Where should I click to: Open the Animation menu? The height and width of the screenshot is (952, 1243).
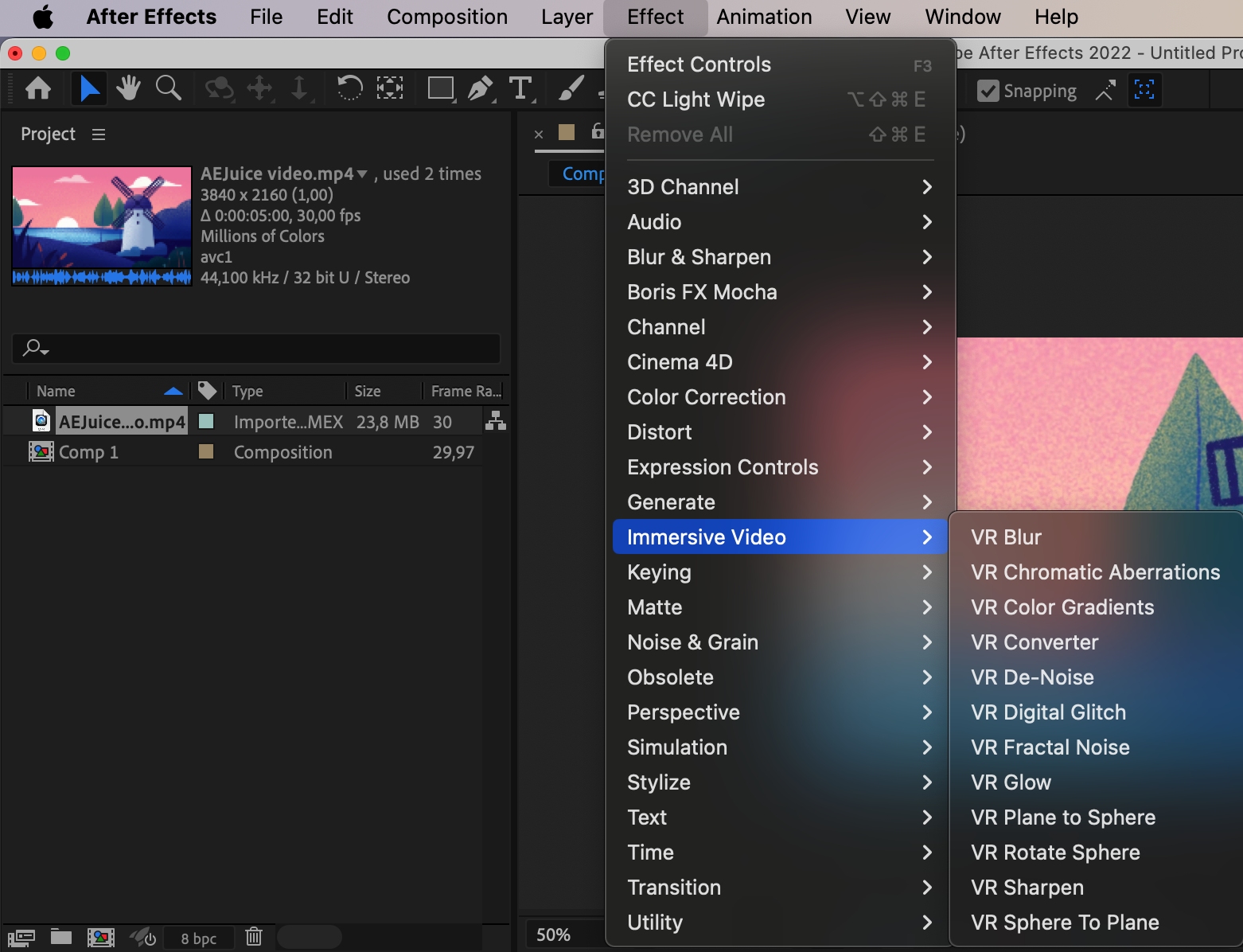tap(764, 17)
